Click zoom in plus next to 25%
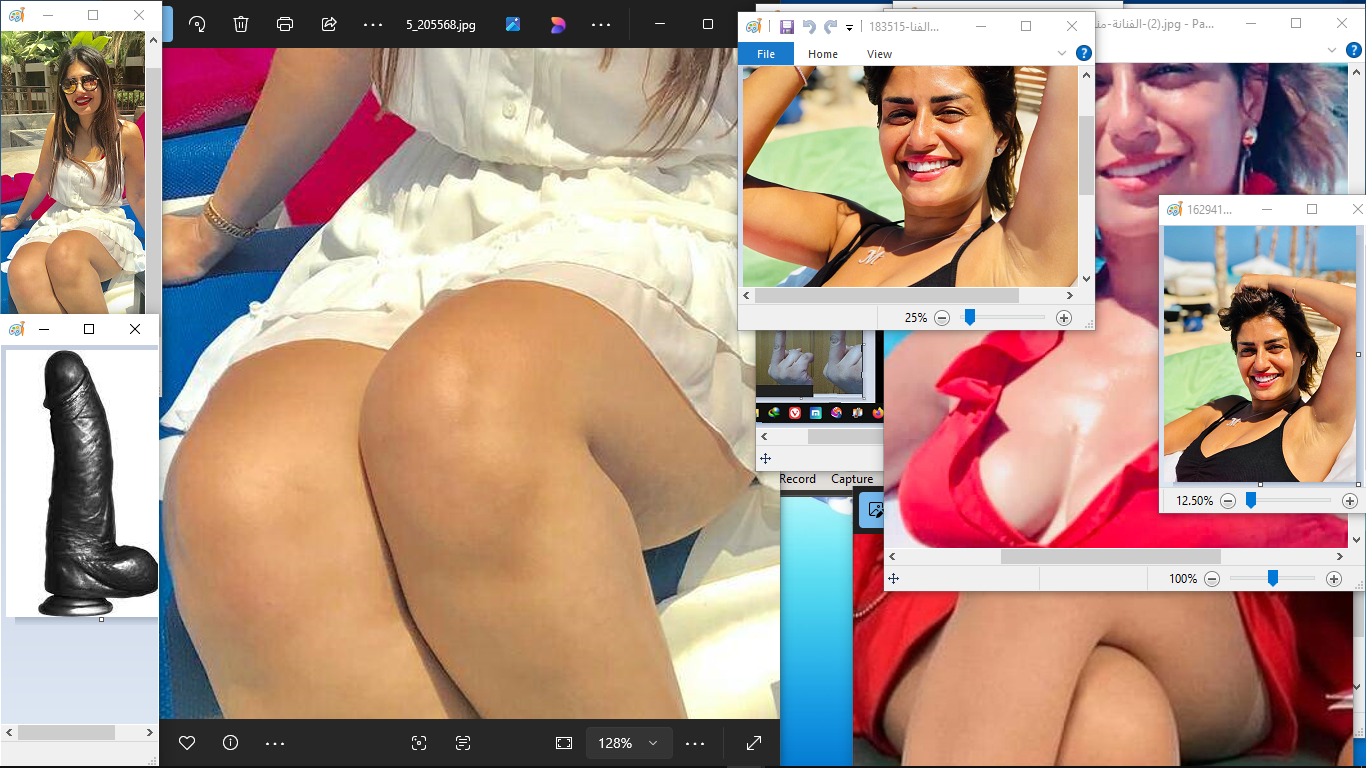Screen dimensions: 1366x768 (1063, 318)
